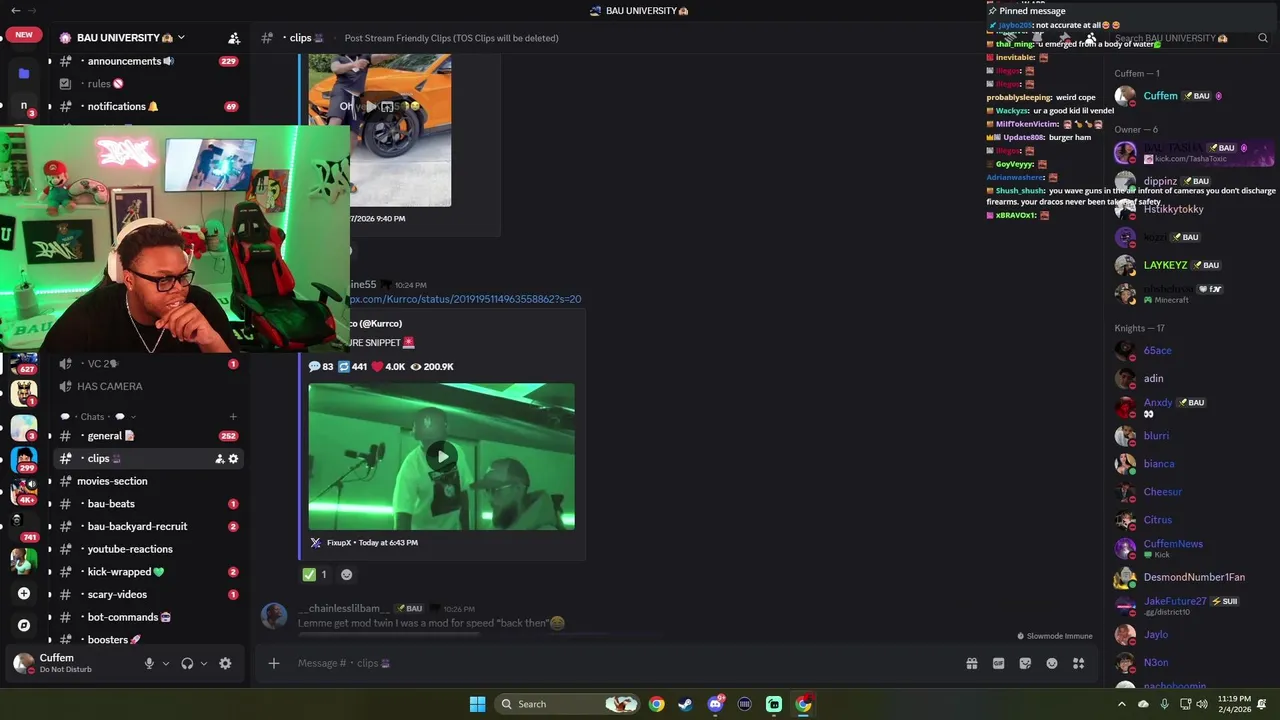Open the sticker picker
The width and height of the screenshot is (1280, 720).
pos(1025,663)
